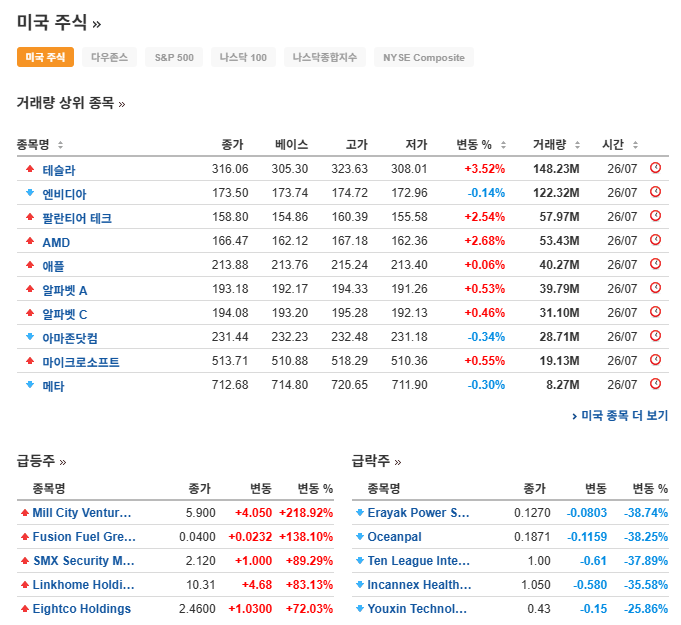This screenshot has height=625, width=681.
Task: Switch to the NYSE Composite tab
Action: [424, 57]
